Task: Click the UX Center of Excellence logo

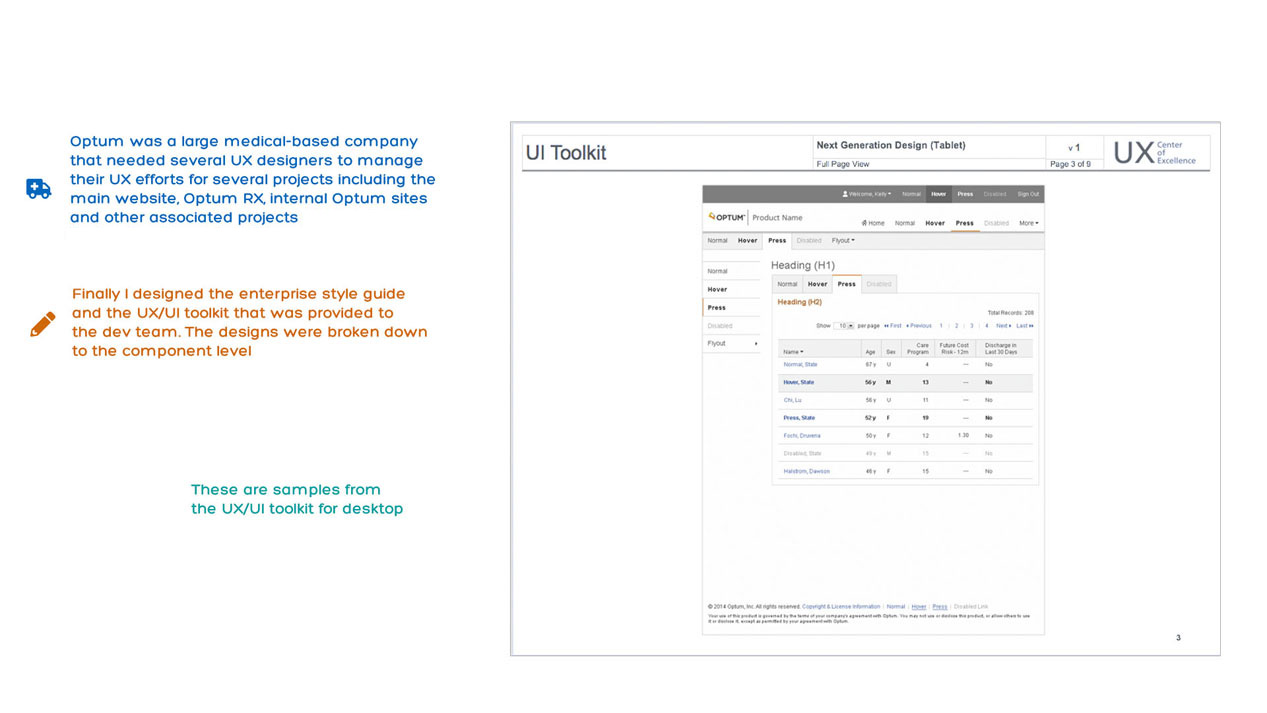Action: [x=1154, y=152]
